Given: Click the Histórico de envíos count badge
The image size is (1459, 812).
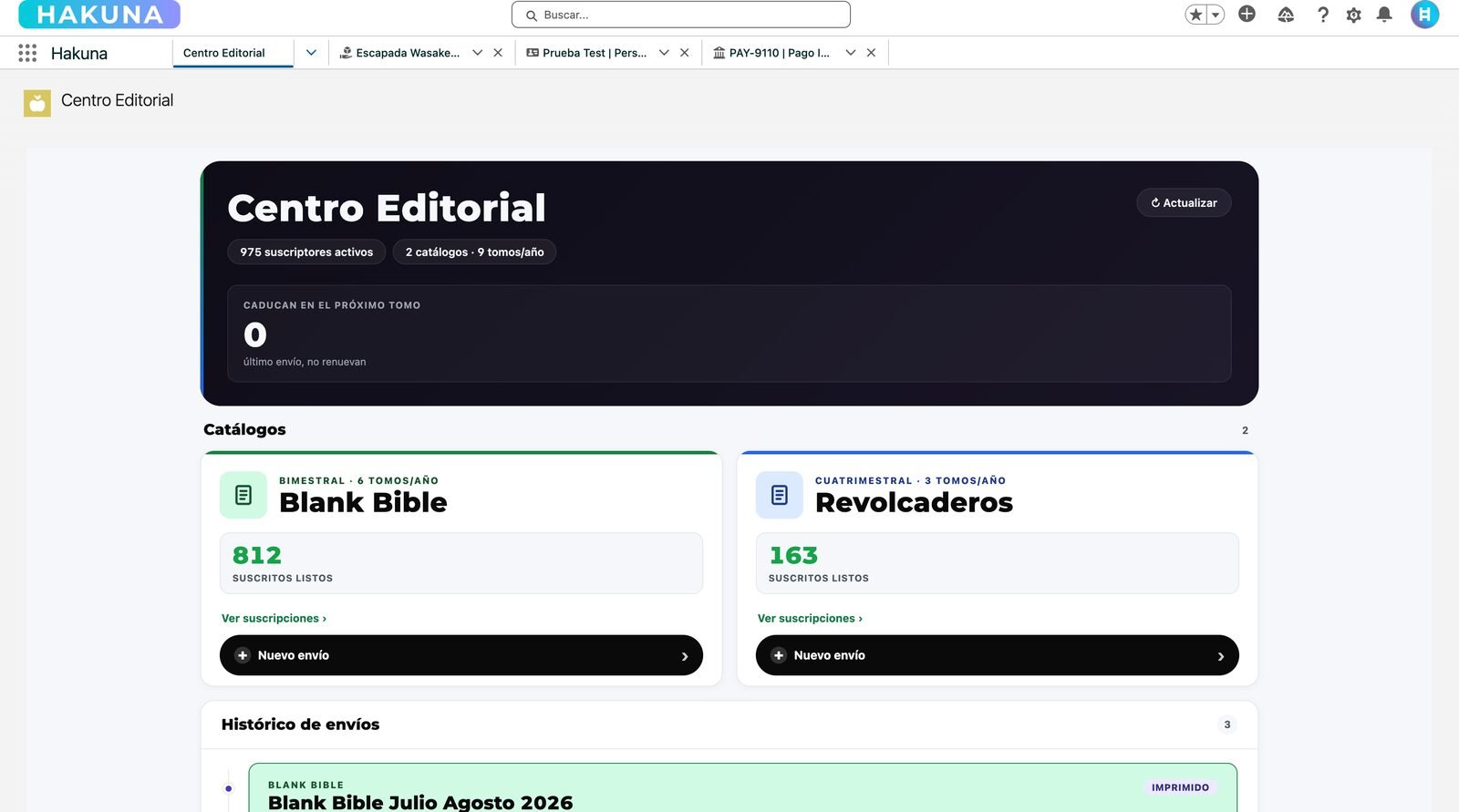Looking at the screenshot, I should click(x=1226, y=725).
